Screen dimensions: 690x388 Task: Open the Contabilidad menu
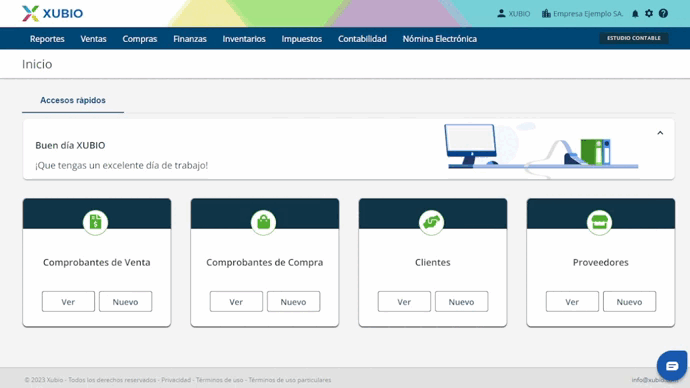(362, 39)
